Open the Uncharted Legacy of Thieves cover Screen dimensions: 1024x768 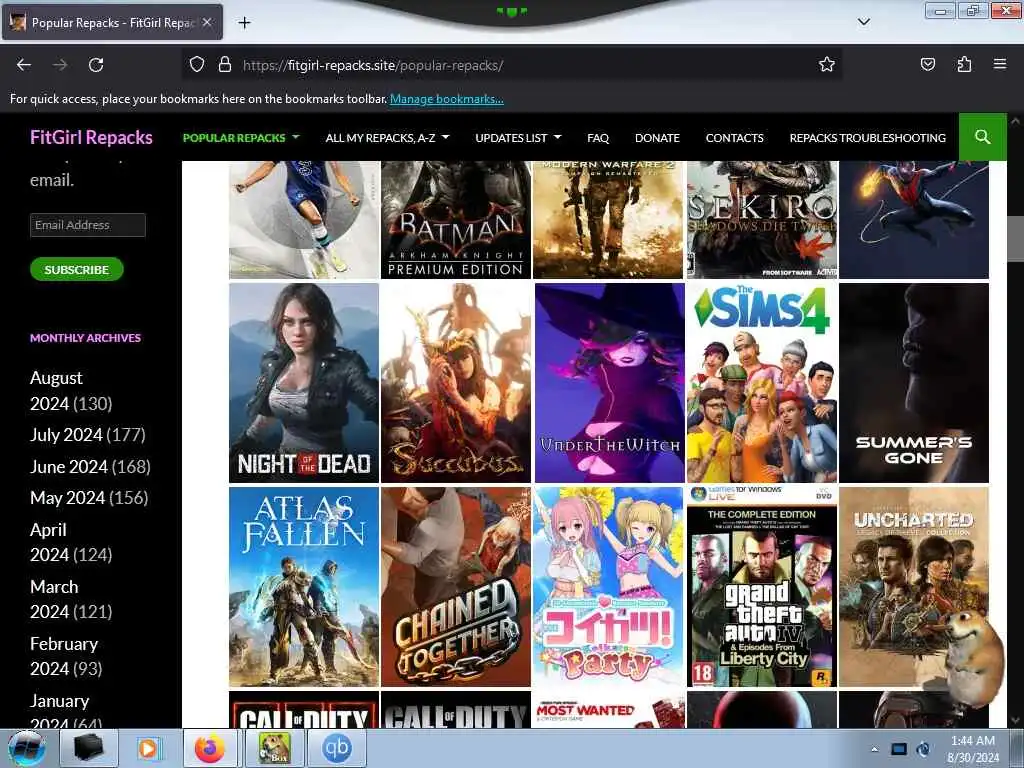(x=914, y=587)
